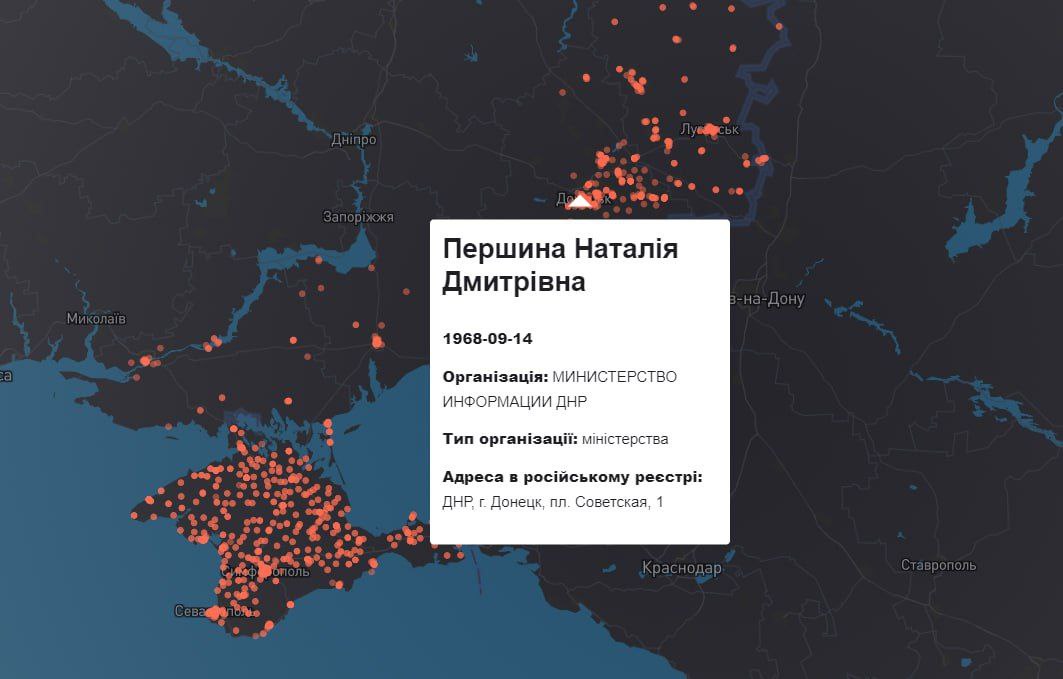Click the Організація label in the popup
The image size is (1063, 679).
(495, 376)
